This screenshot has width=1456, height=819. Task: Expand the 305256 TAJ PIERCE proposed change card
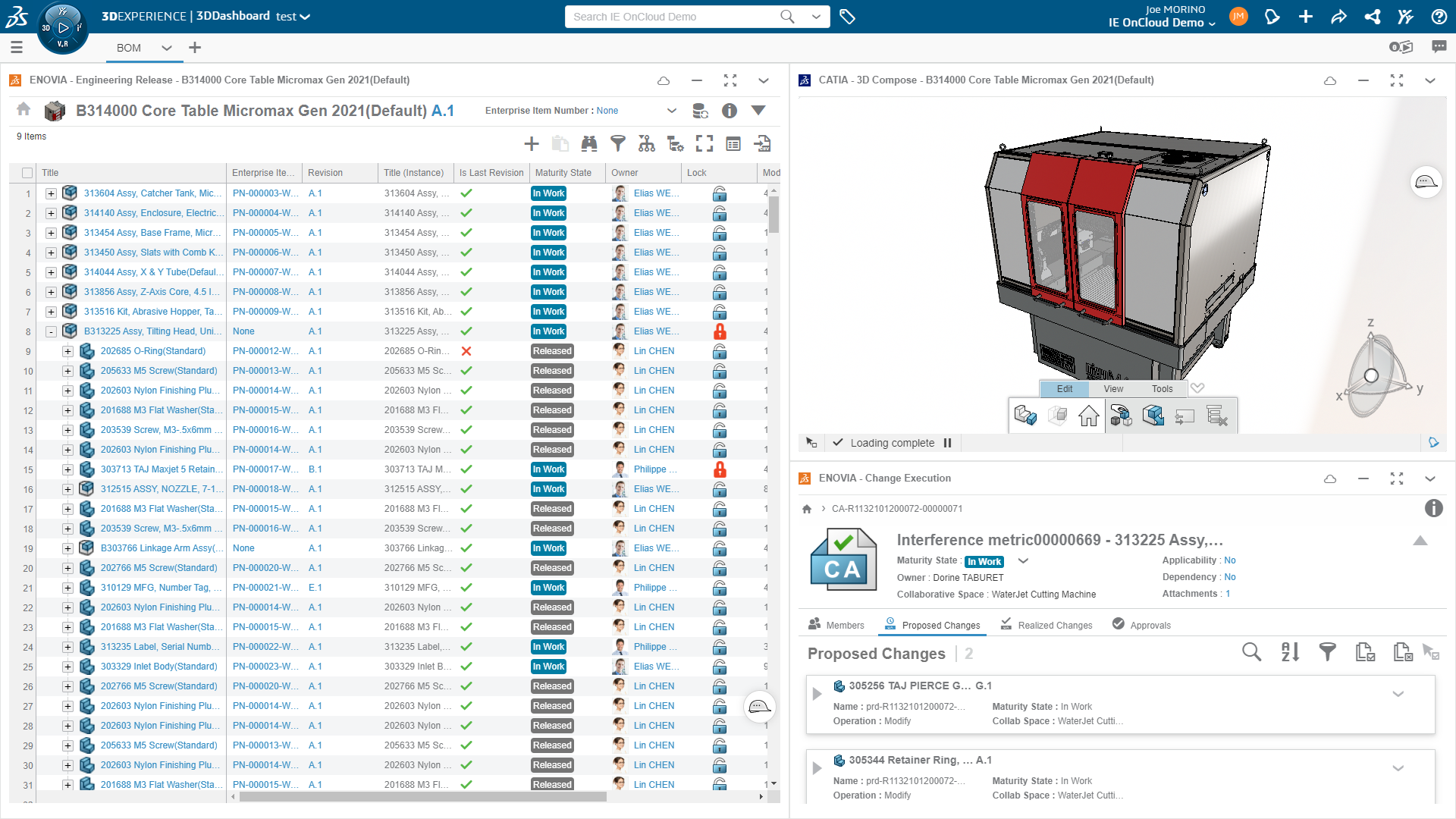[817, 694]
